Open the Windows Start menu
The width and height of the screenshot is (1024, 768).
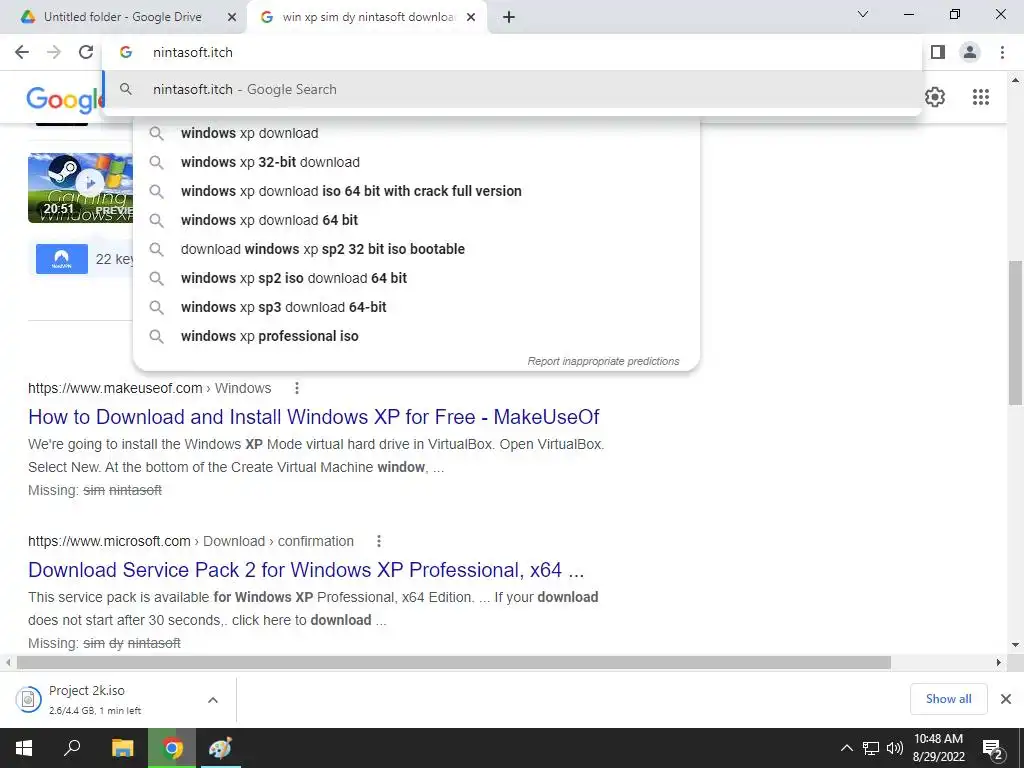pos(24,748)
